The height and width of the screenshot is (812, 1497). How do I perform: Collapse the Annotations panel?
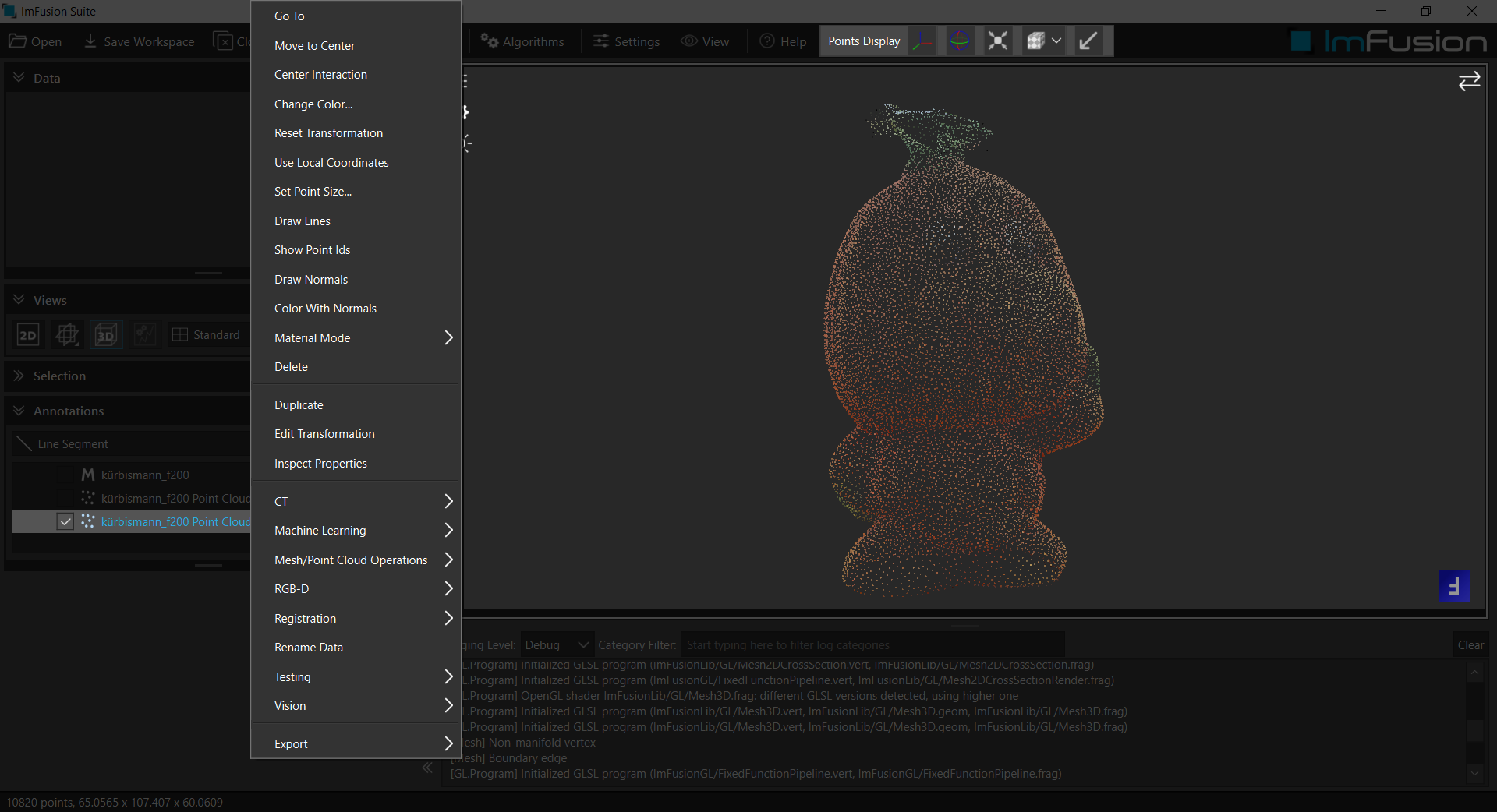pos(19,411)
